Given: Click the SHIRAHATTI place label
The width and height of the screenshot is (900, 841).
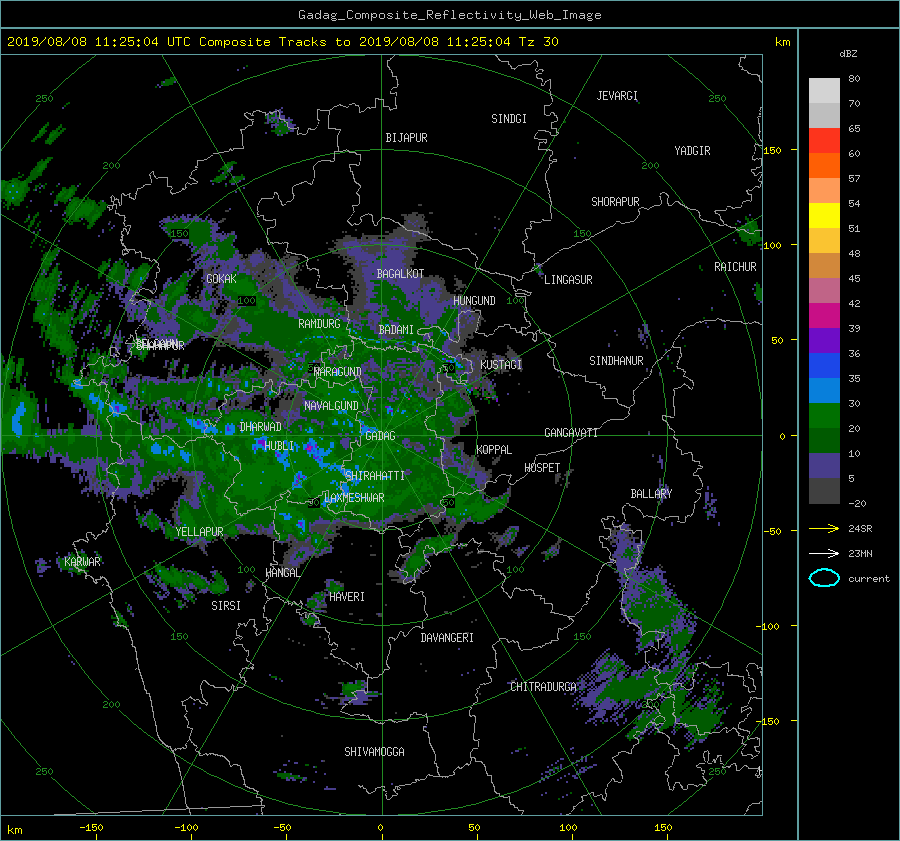Looking at the screenshot, I should [375, 475].
